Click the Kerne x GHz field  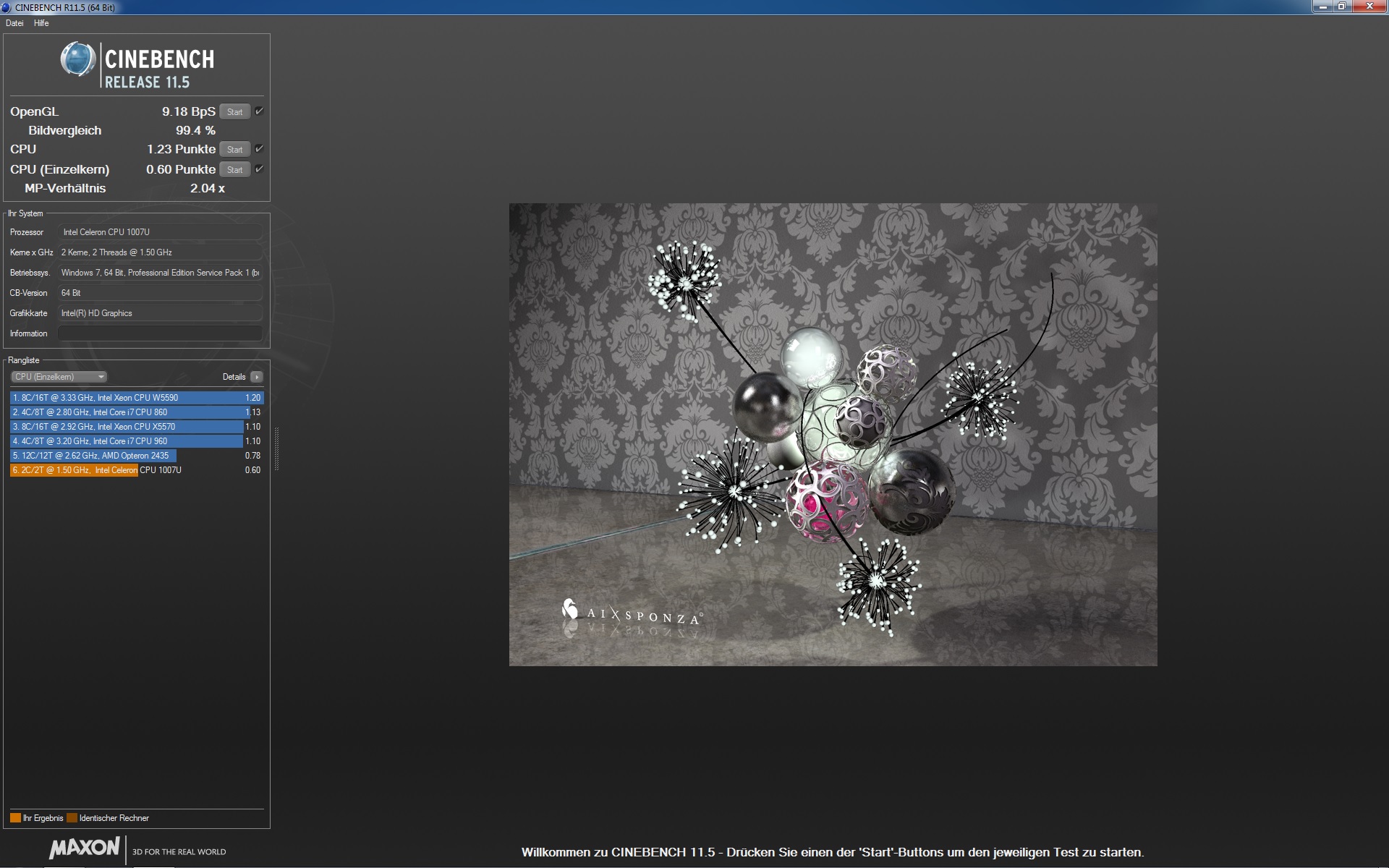click(x=160, y=252)
